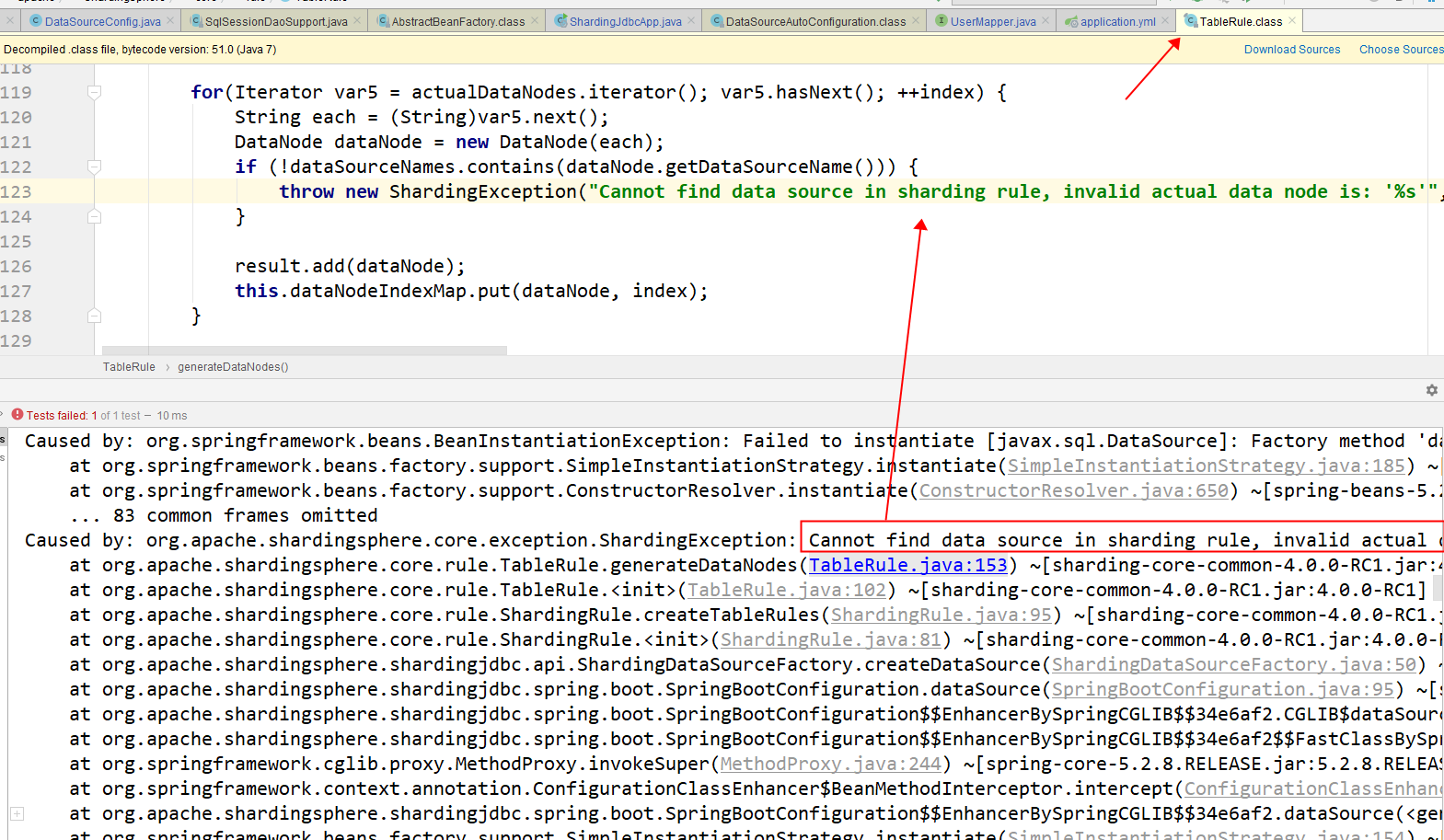This screenshot has width=1444, height=840.
Task: Open SimpleInstantiationStrategy.java:185 link
Action: pos(1207,466)
